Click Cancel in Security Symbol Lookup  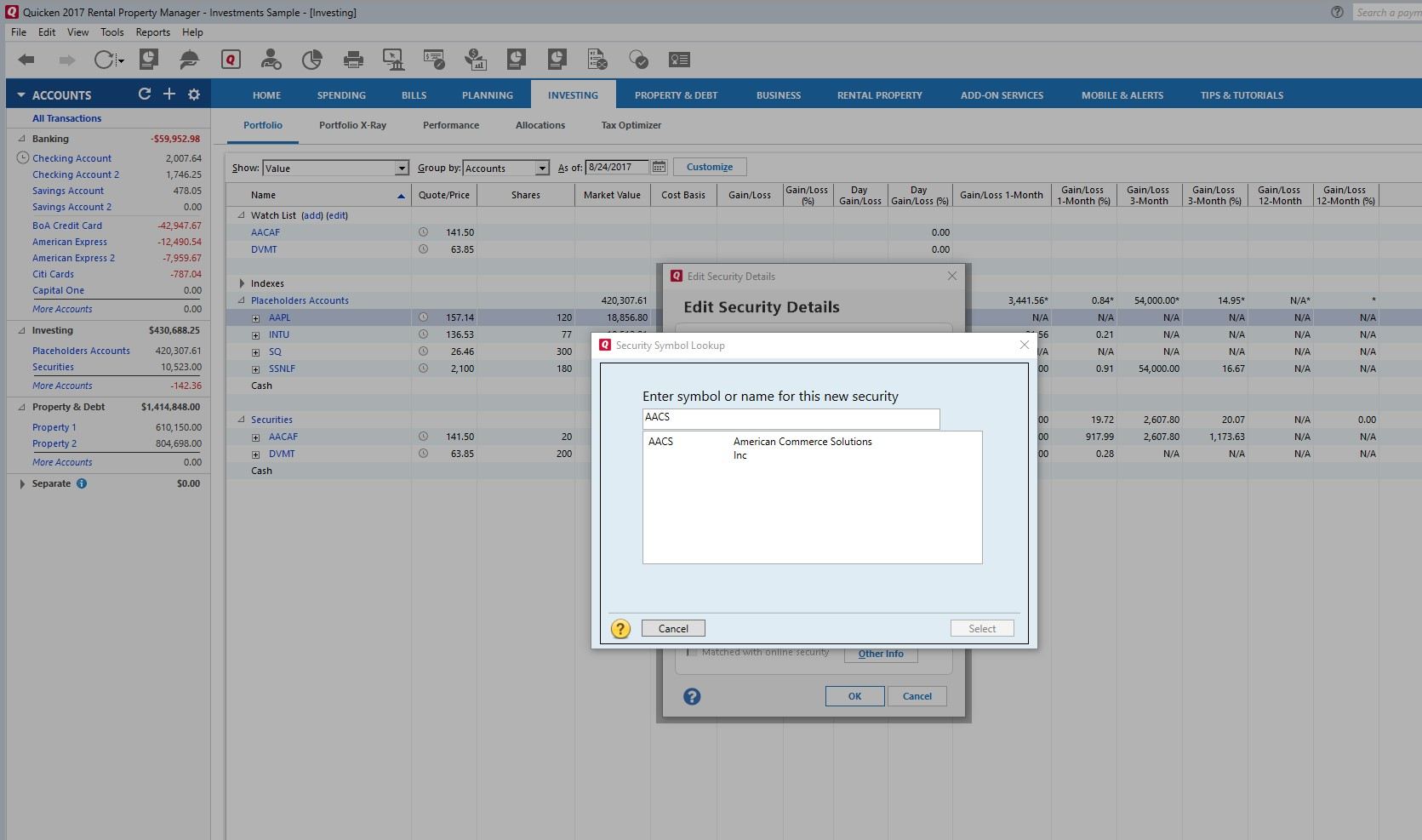click(673, 629)
